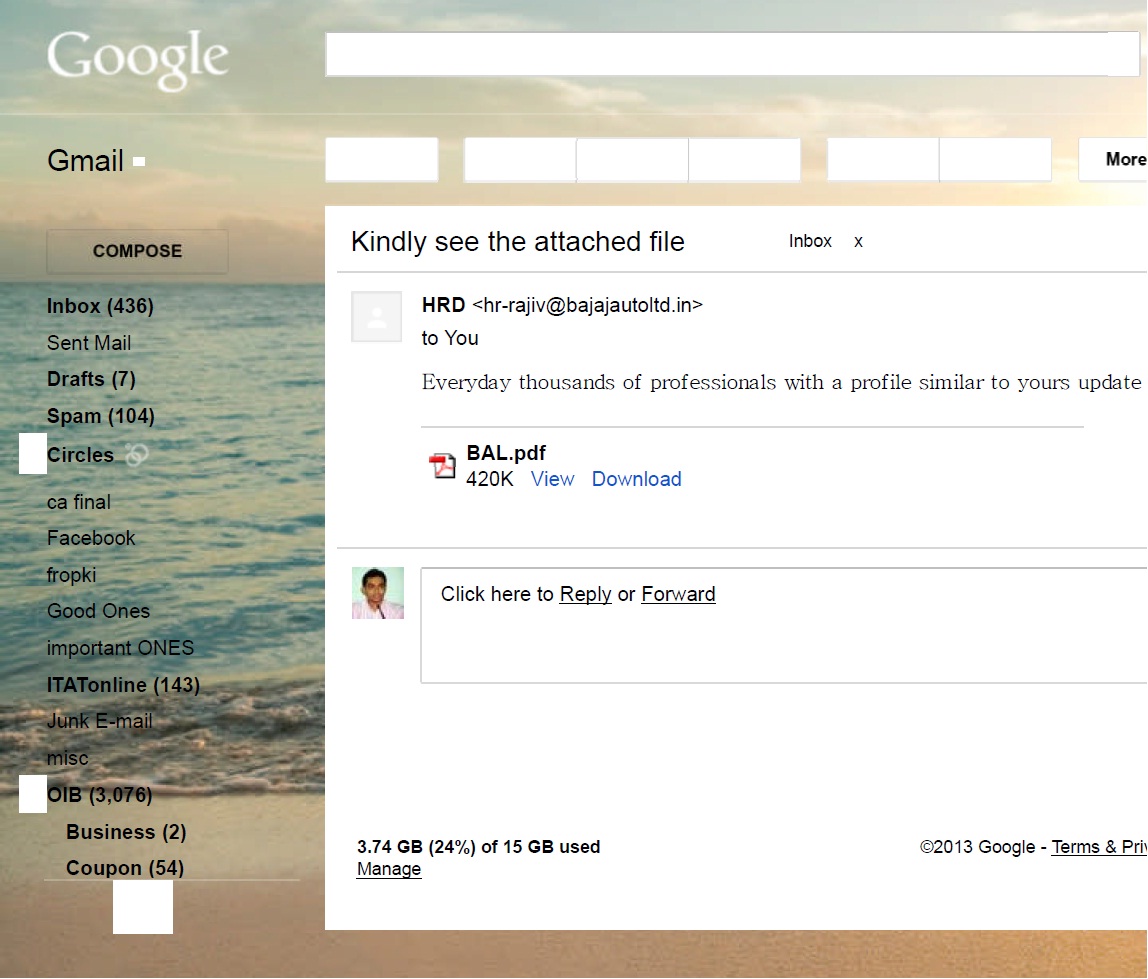Screen dimensions: 1148x979
Task: Click in the Google search box
Action: click(732, 54)
